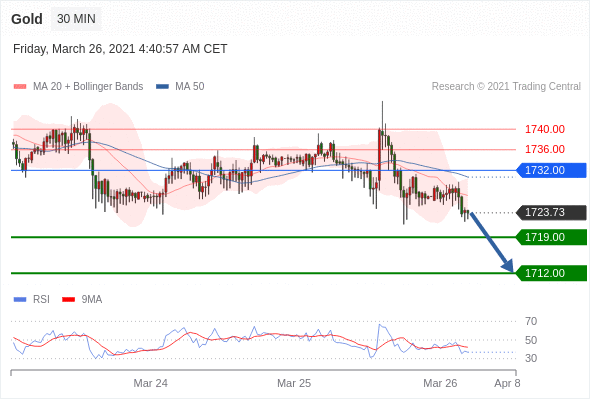Screen dimensions: 590x400
Task: Click the 30 MIN timeframe badge
Action: tap(76, 19)
